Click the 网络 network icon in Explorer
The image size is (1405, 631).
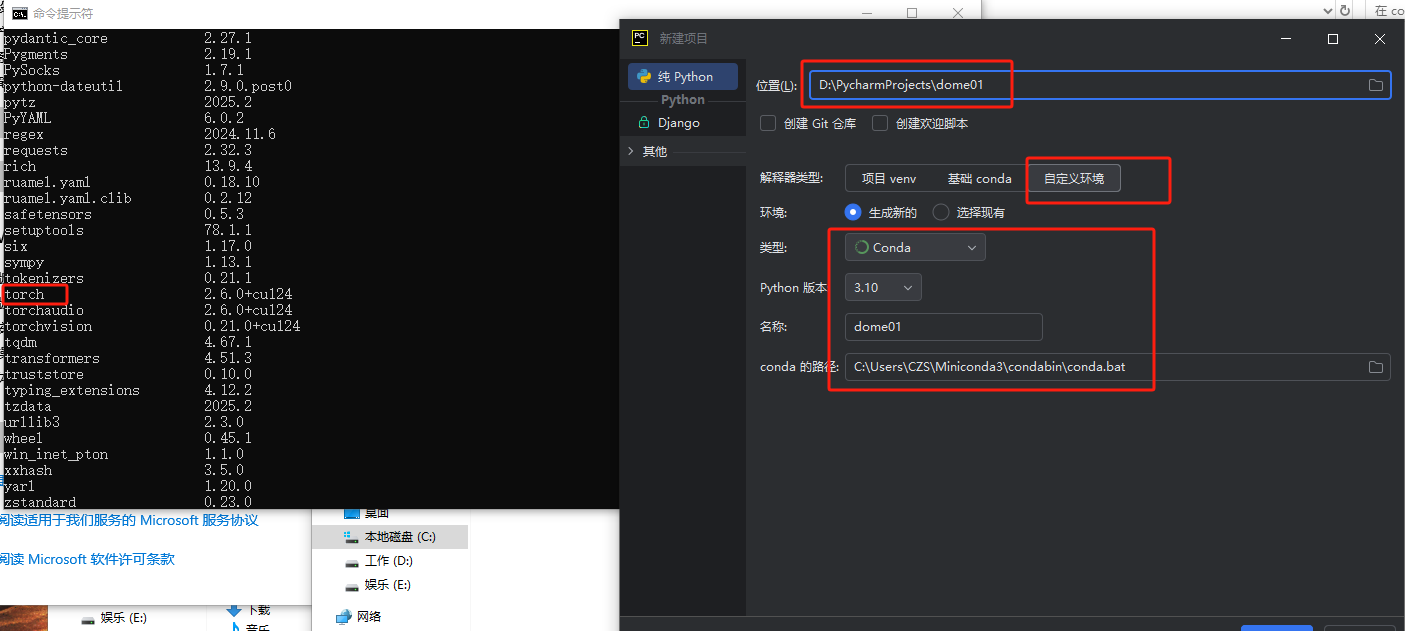[344, 616]
